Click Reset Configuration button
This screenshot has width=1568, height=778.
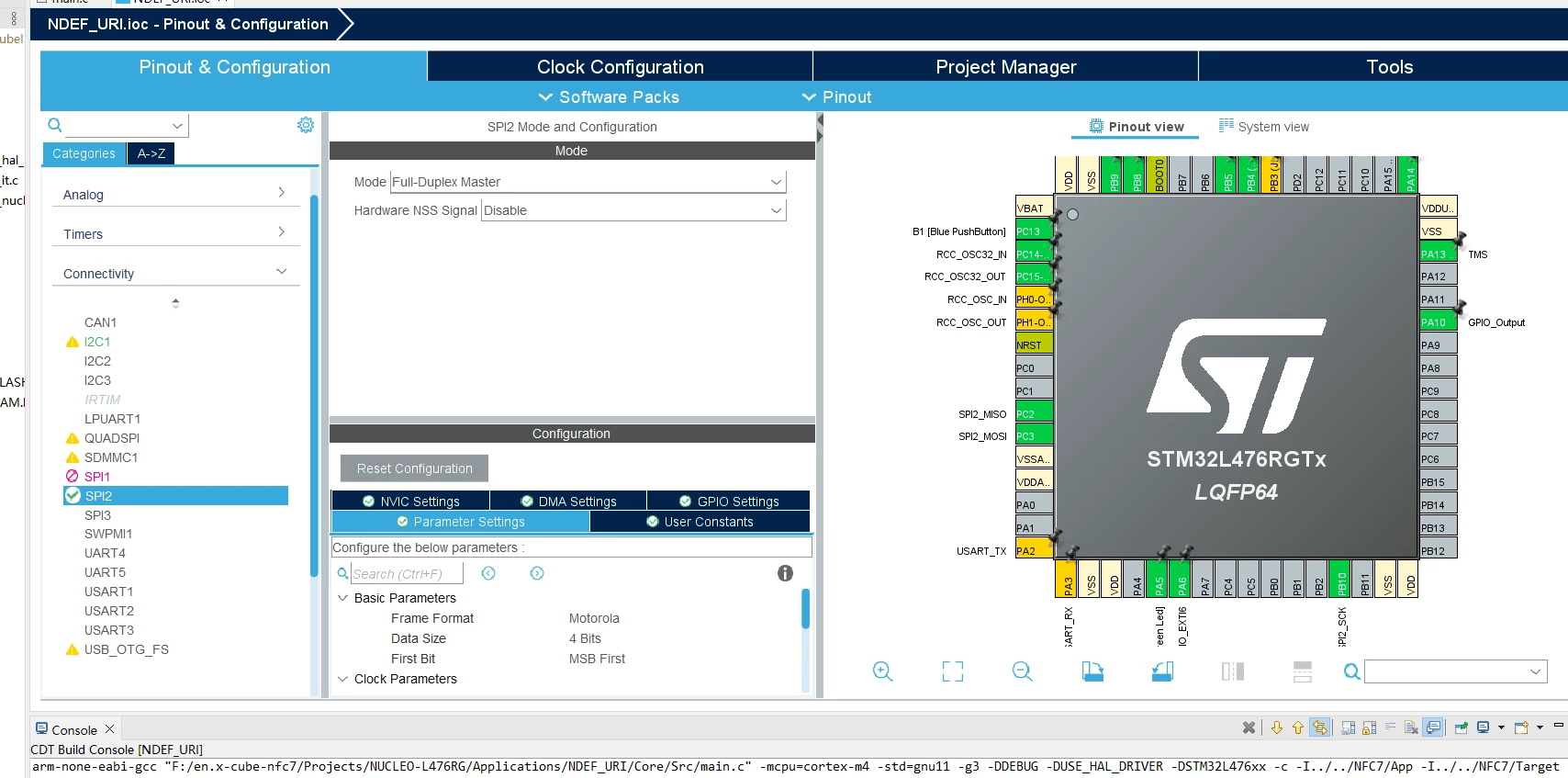(414, 468)
